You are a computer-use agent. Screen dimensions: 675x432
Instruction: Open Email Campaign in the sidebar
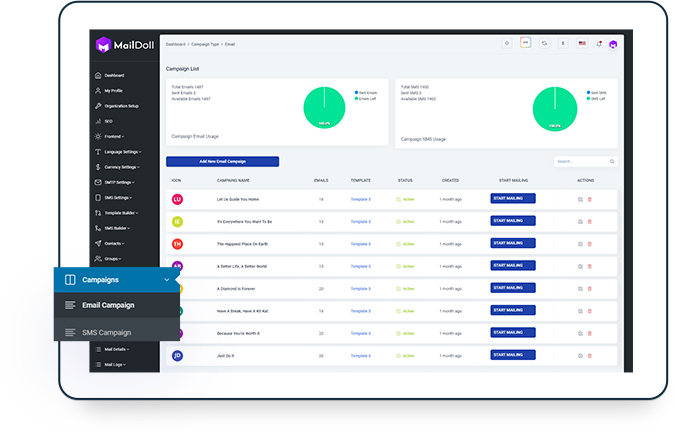108,305
